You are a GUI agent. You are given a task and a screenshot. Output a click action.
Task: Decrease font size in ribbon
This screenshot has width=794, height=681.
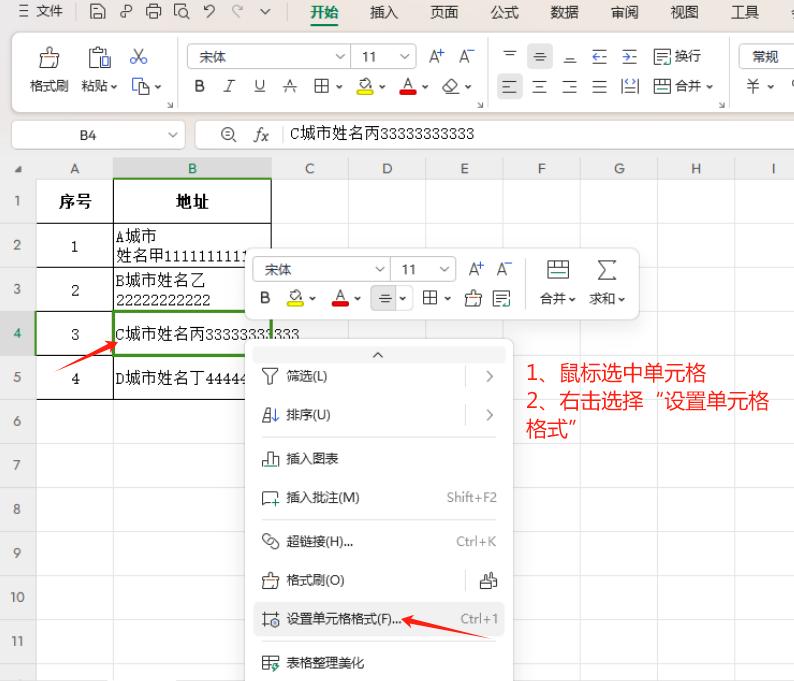466,56
